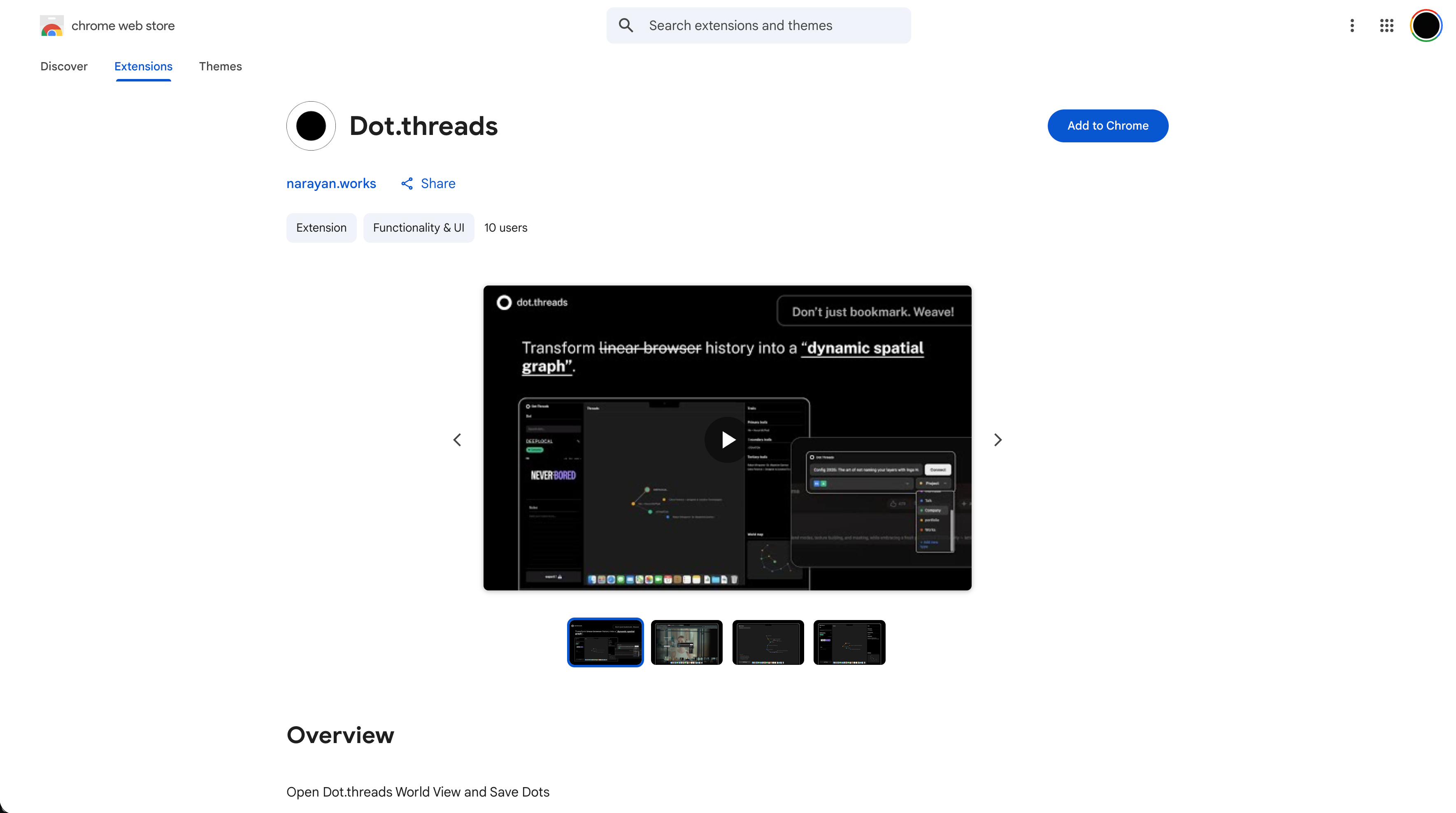Switch to the Discover tab
The image size is (1456, 813).
pos(64,66)
